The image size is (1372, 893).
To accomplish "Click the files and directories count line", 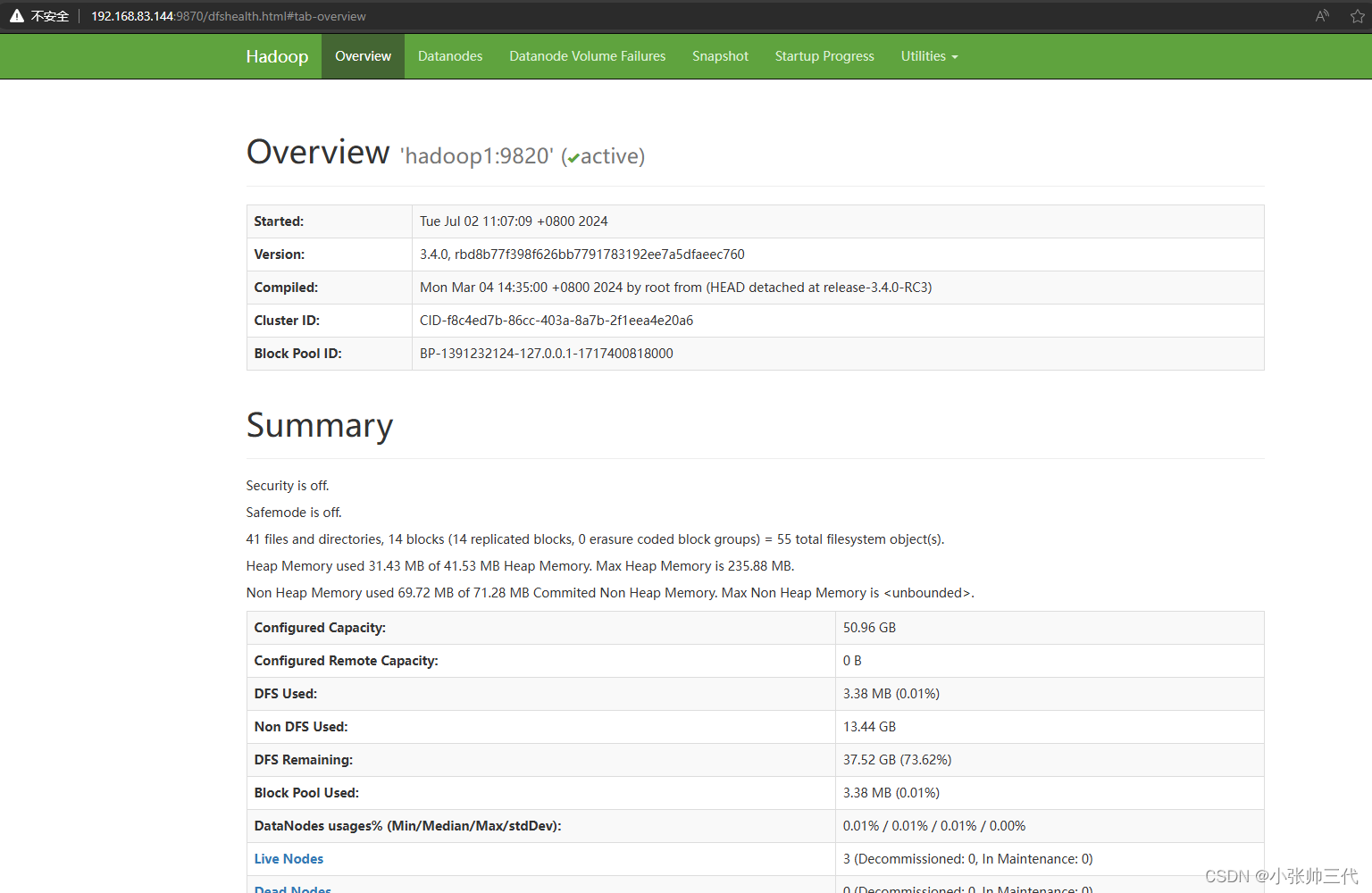I will pos(595,539).
